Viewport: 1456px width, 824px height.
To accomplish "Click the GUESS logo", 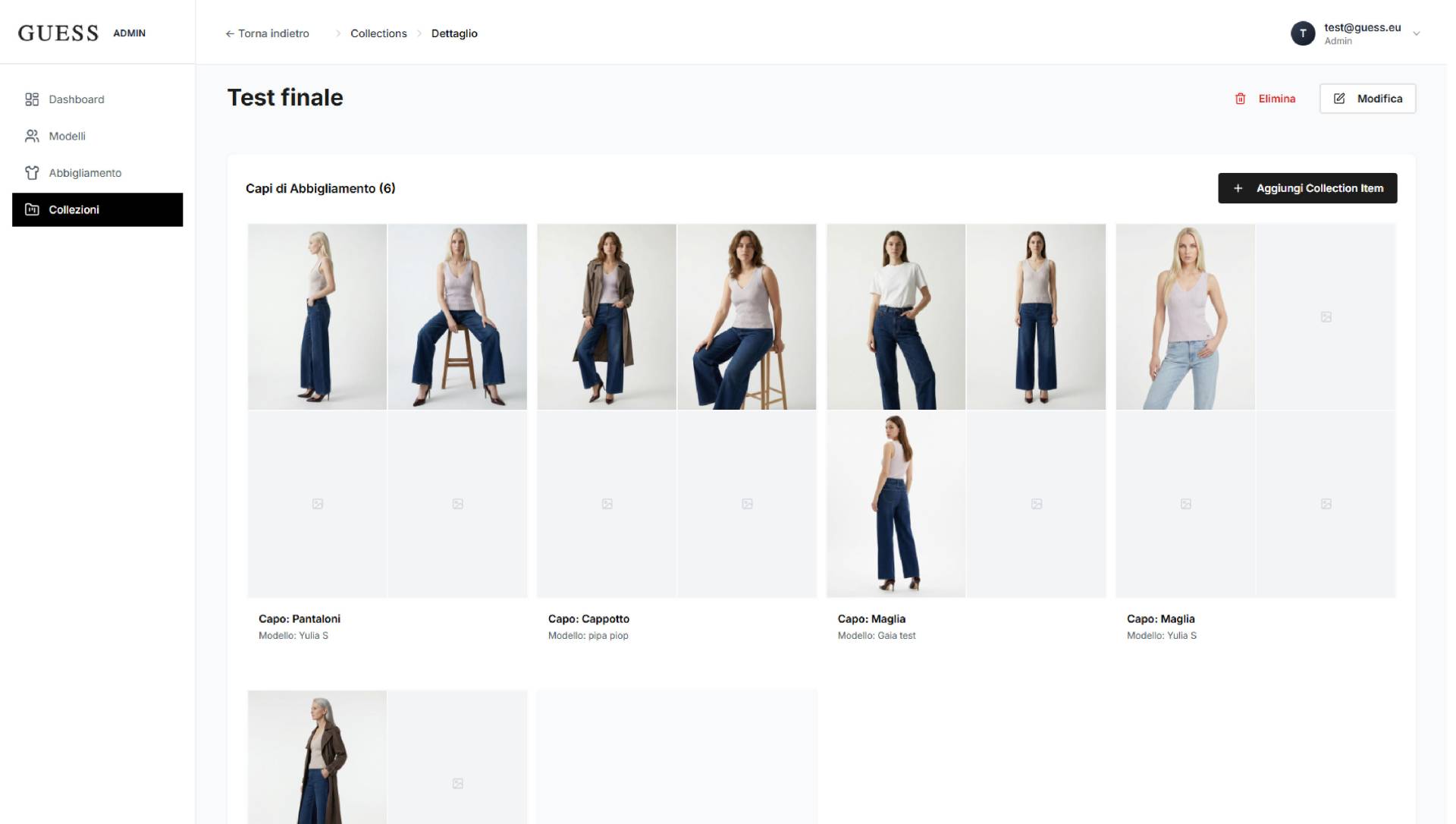I will (x=58, y=33).
